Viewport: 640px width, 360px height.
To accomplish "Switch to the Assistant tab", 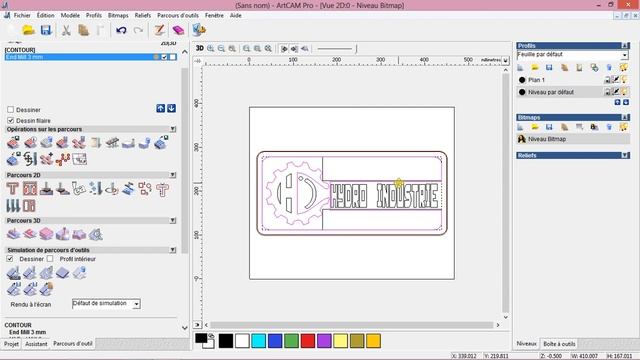I will click(36, 344).
